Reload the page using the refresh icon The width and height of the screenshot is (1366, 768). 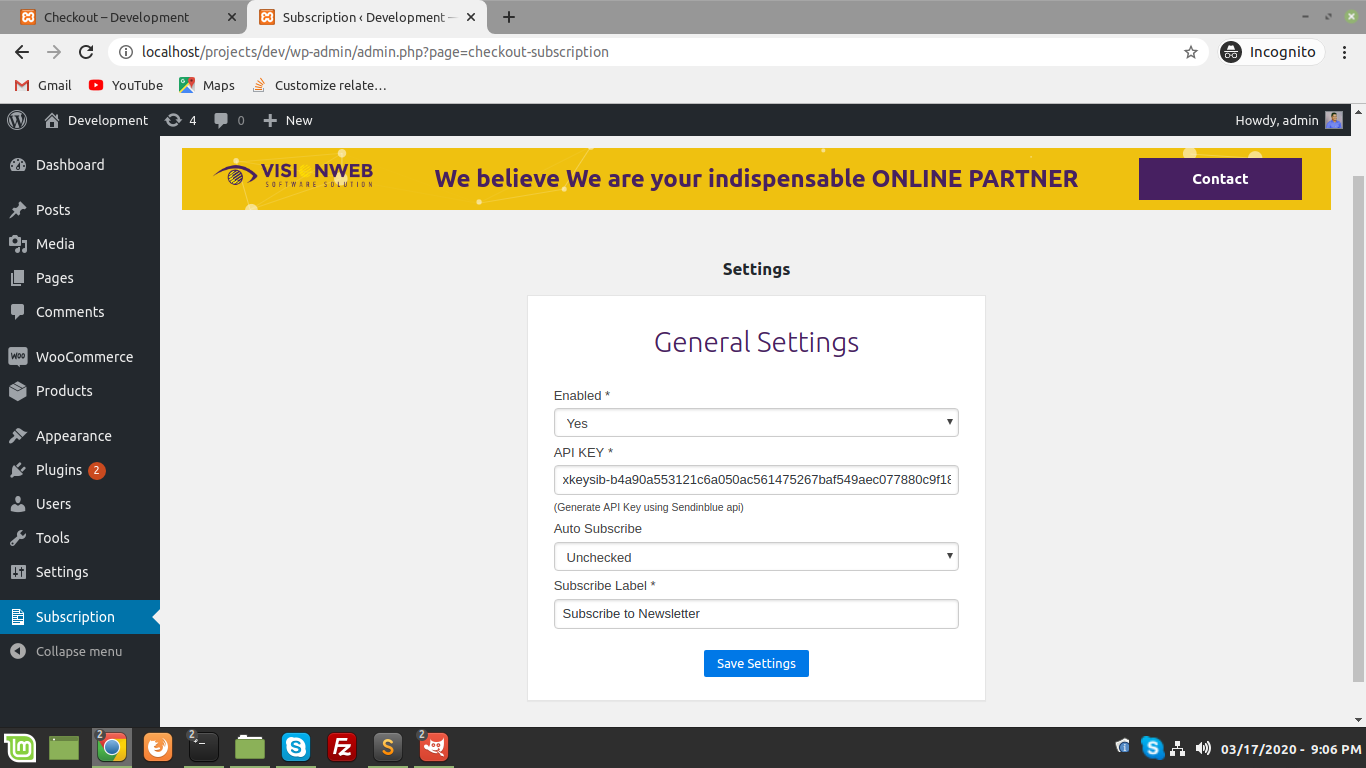coord(86,52)
